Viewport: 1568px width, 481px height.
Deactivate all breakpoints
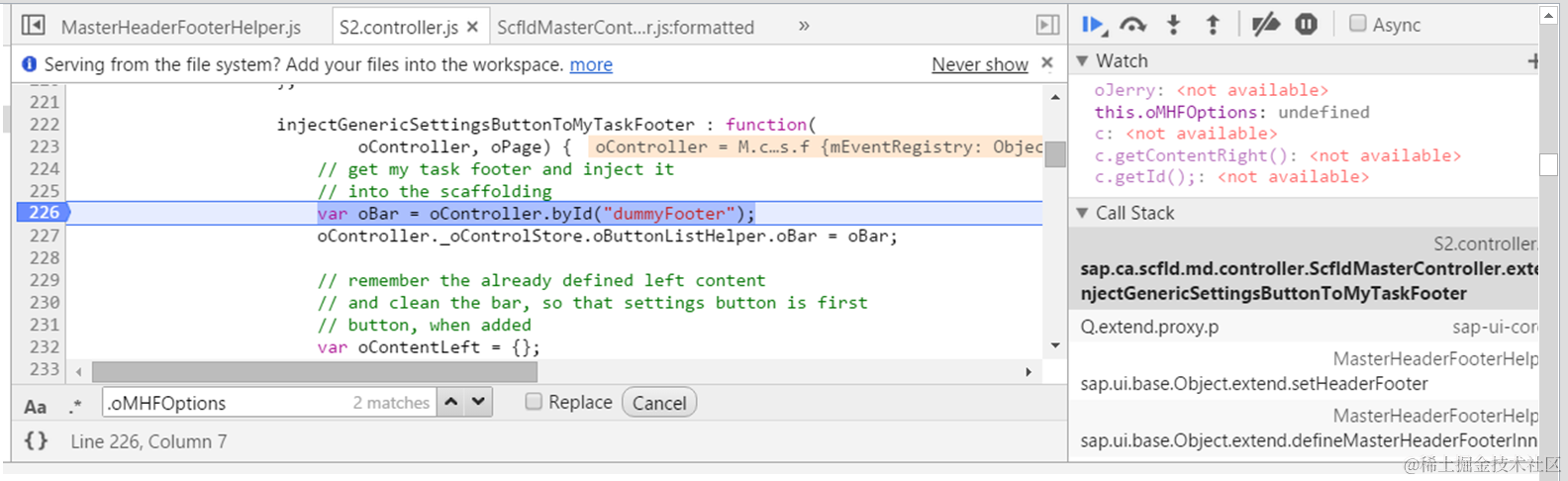1265,25
